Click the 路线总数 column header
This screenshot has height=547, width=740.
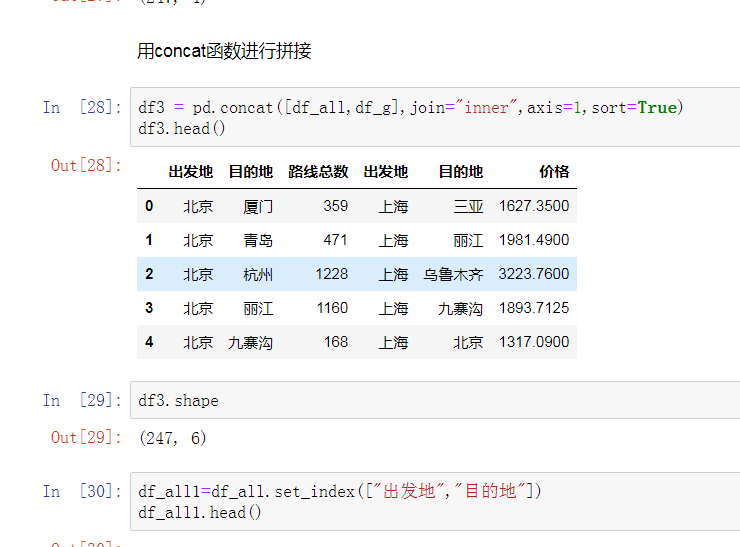[318, 171]
